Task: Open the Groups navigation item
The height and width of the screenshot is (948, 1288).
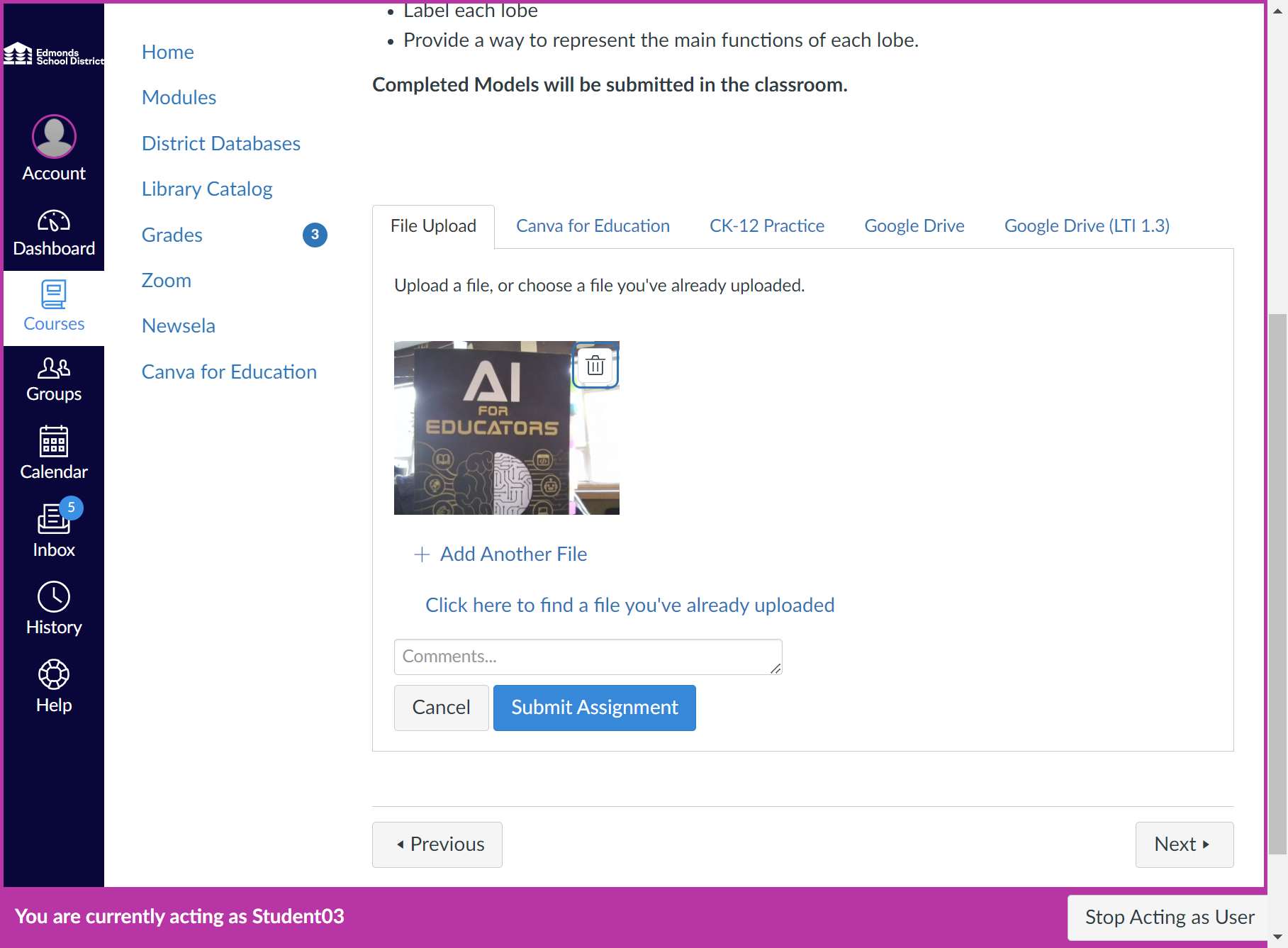Action: click(x=54, y=380)
